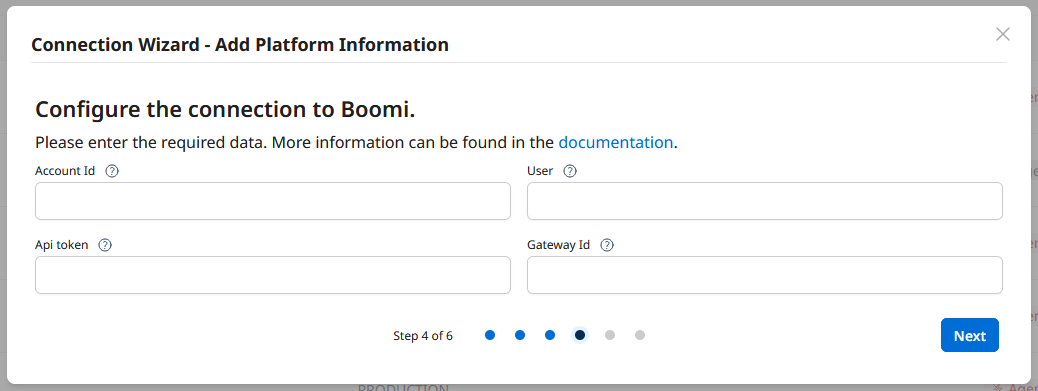Jump to the first wizard step dot

(490, 335)
